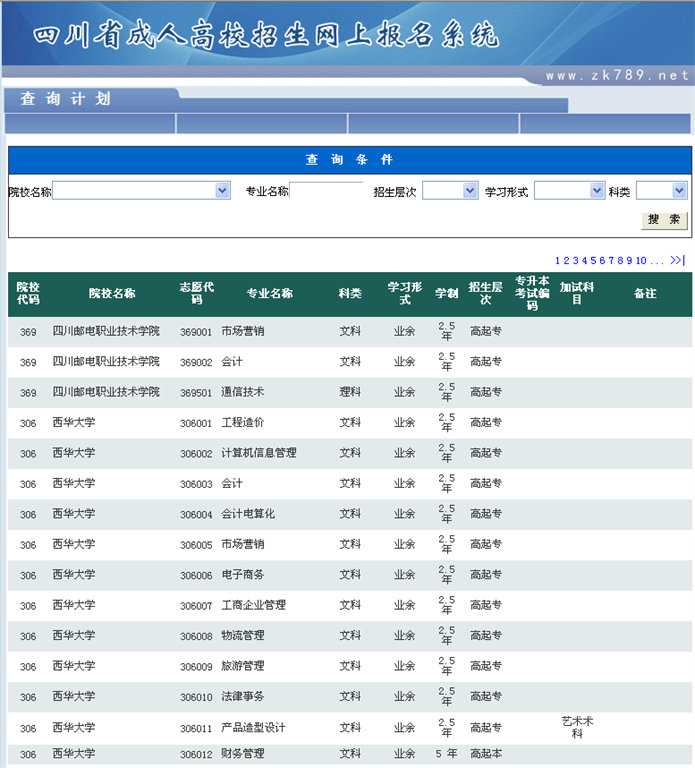Click the 专业名称 text input field
Image resolution: width=695 pixels, height=768 pixels.
(327, 190)
